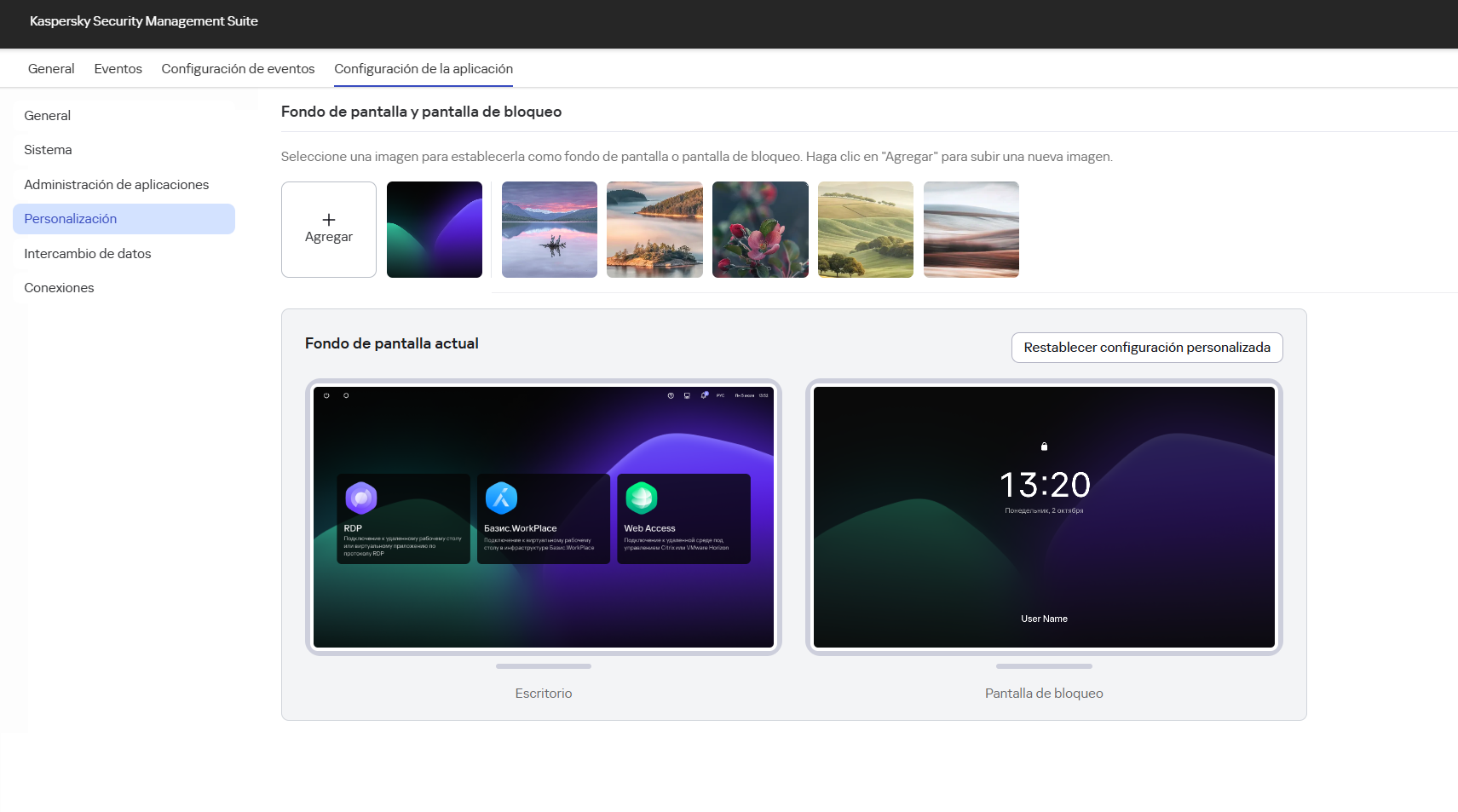1458x812 pixels.
Task: Click the РУС language indicator in the preview
Action: pyautogui.click(x=720, y=395)
